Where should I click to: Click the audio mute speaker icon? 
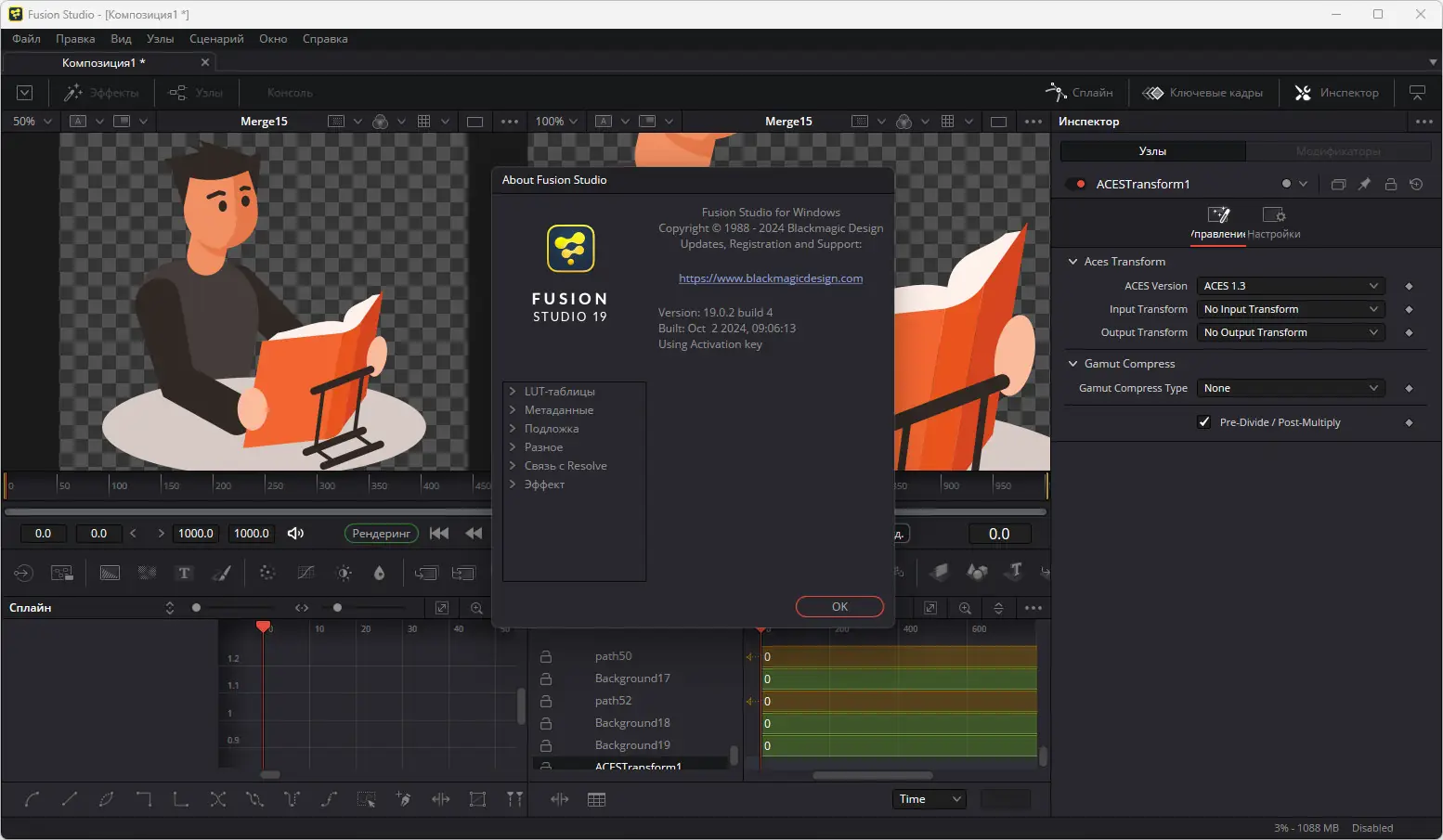click(296, 534)
